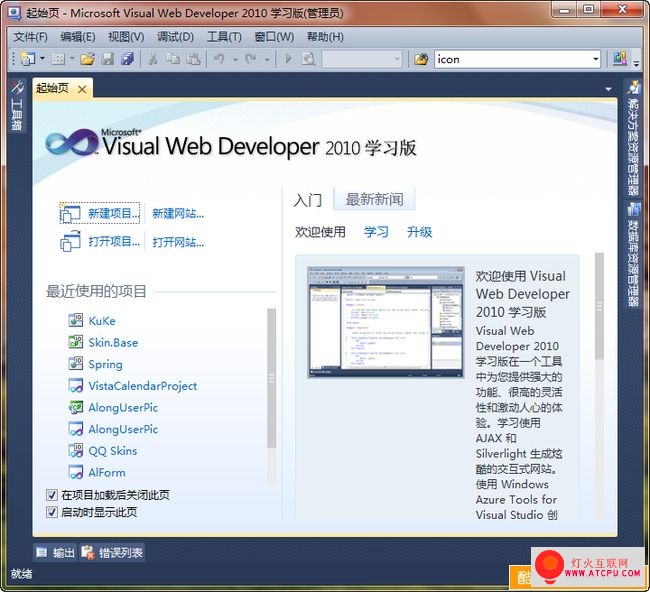Open recent project AlForm
This screenshot has height=592, width=650.
[107, 473]
